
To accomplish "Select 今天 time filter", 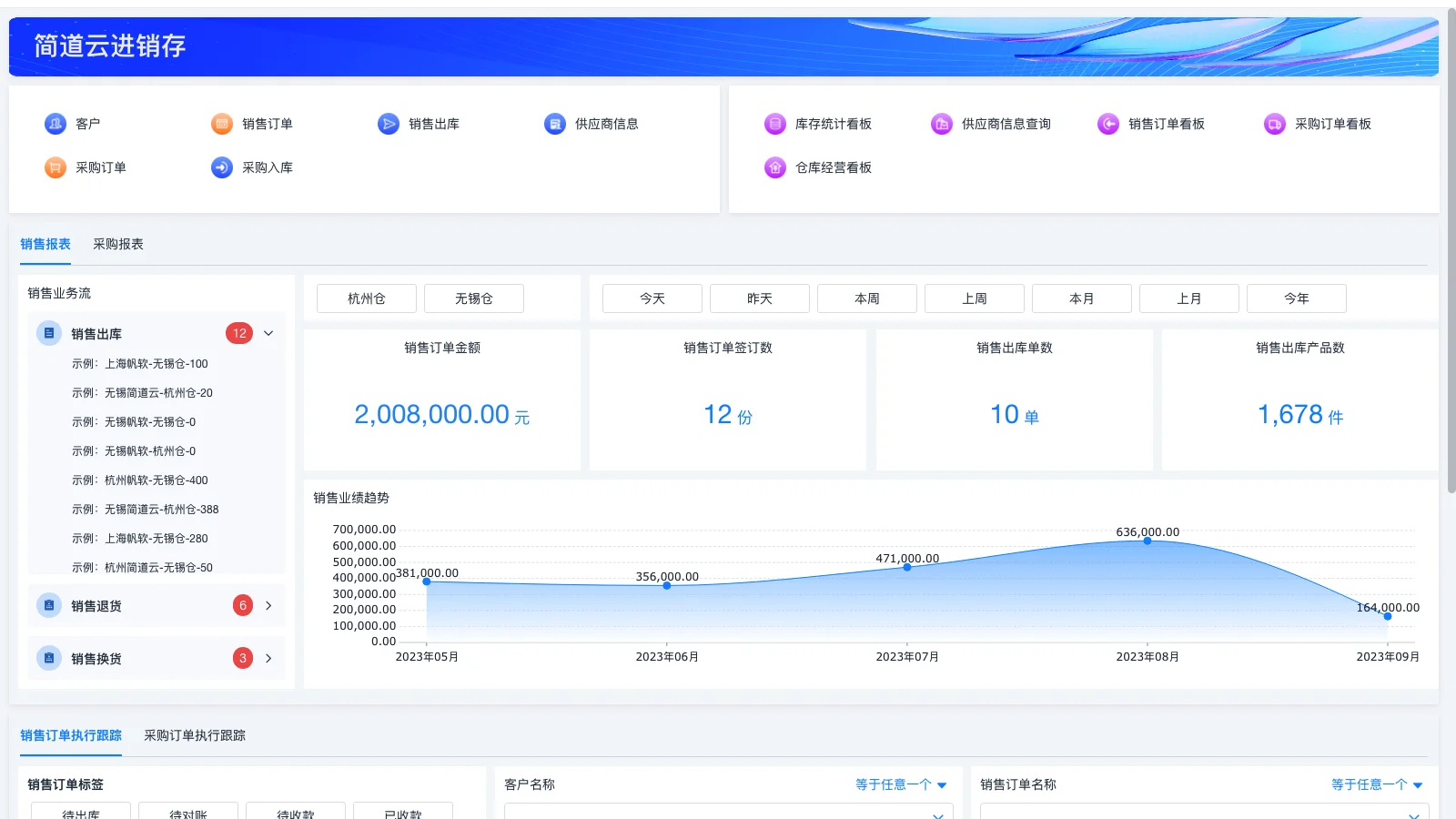I will click(x=652, y=298).
